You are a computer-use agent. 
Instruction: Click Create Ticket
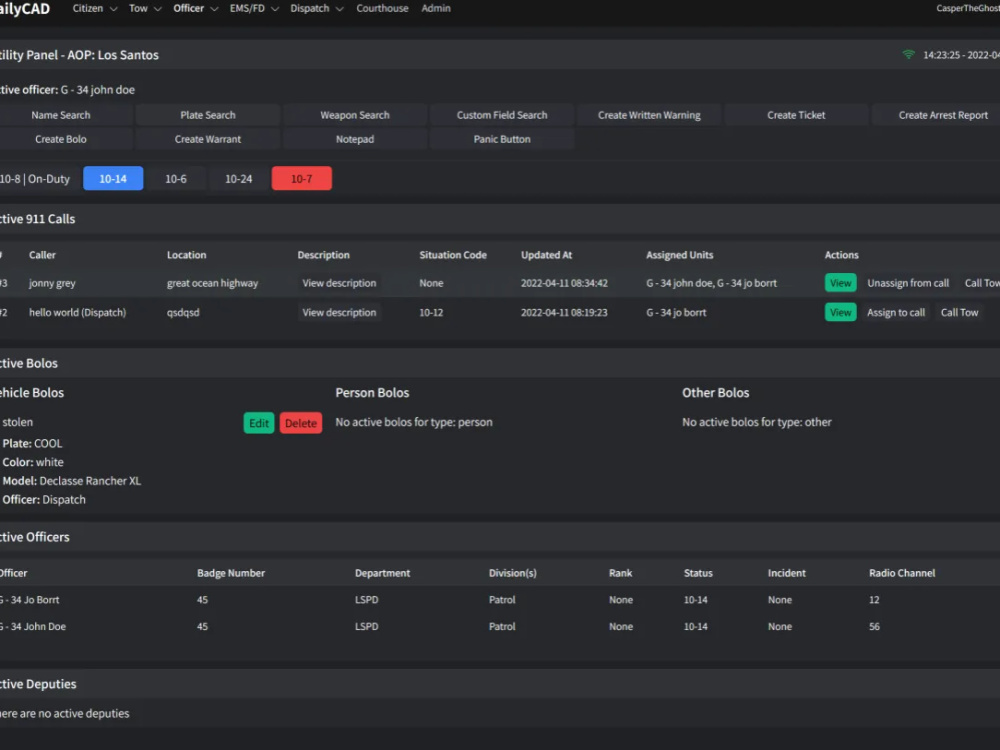(x=796, y=115)
